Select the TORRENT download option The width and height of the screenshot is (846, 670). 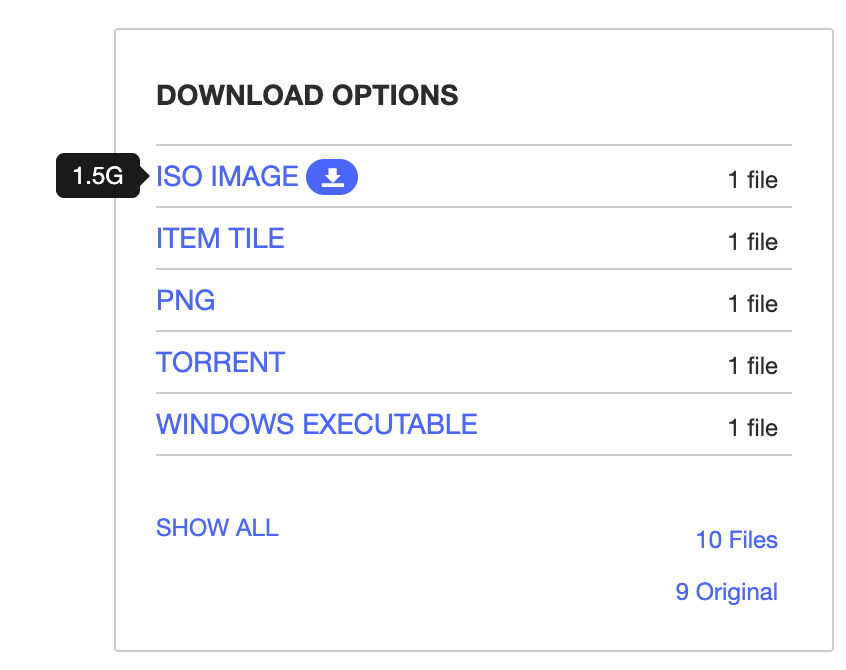pos(220,363)
